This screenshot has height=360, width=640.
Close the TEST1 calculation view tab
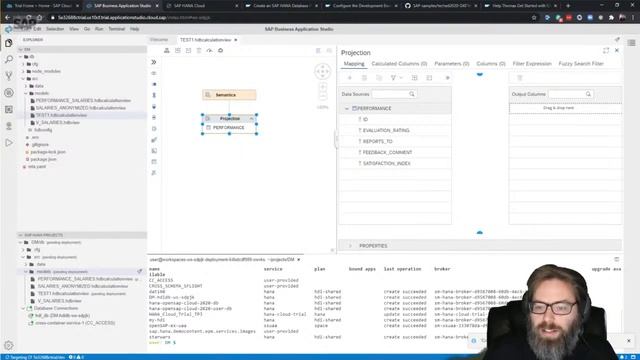click(x=236, y=40)
